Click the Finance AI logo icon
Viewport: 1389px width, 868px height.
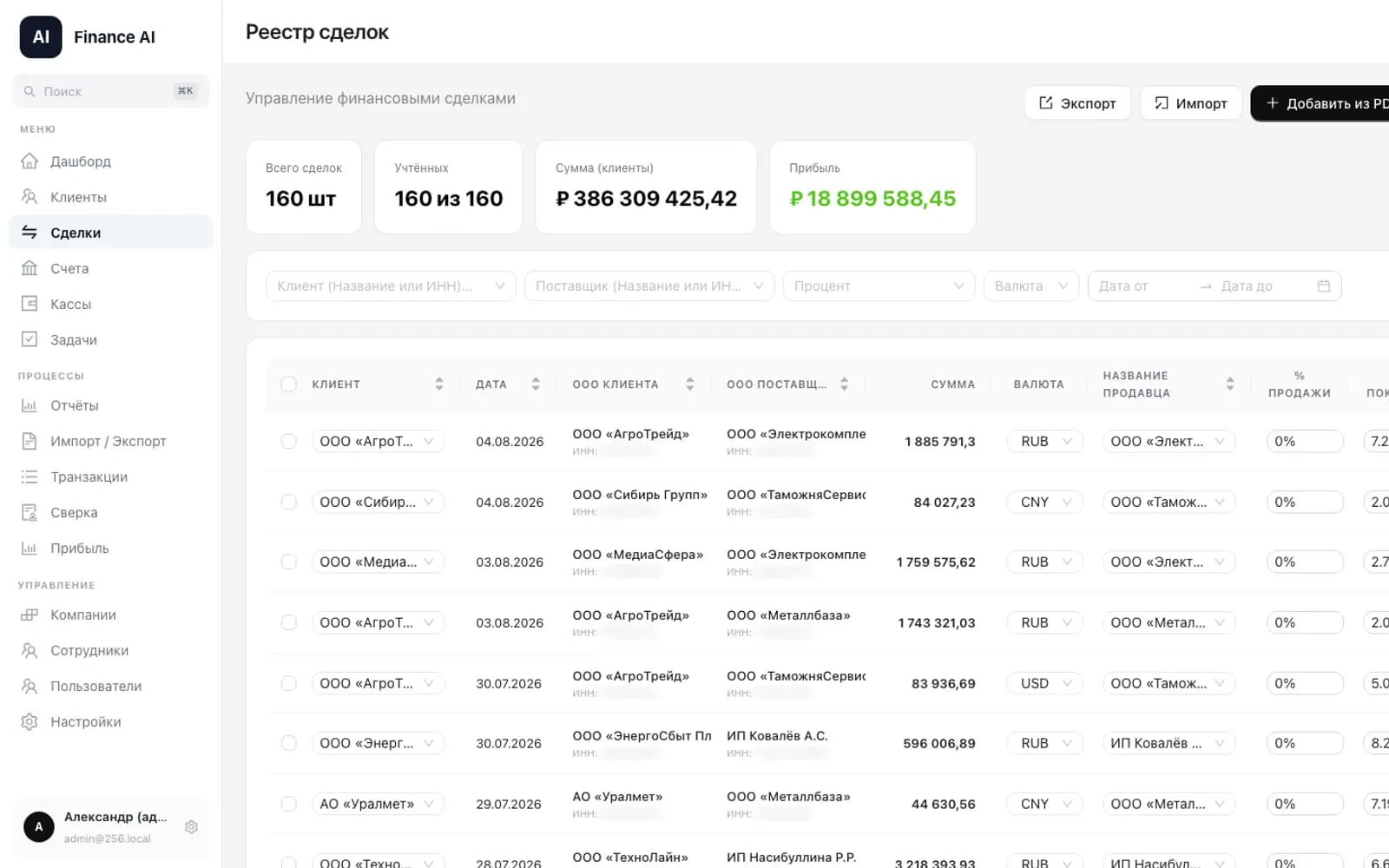pyautogui.click(x=41, y=37)
